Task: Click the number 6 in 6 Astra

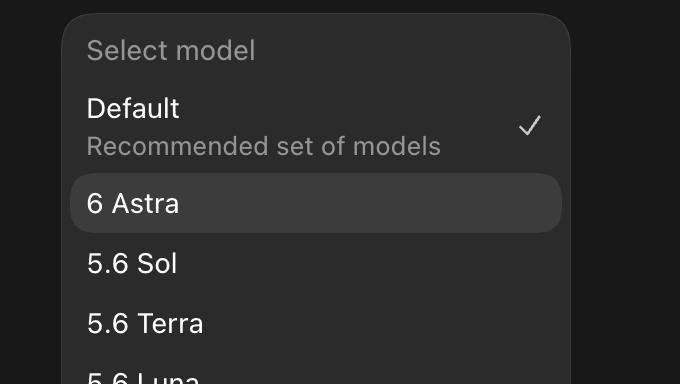Action: click(95, 203)
